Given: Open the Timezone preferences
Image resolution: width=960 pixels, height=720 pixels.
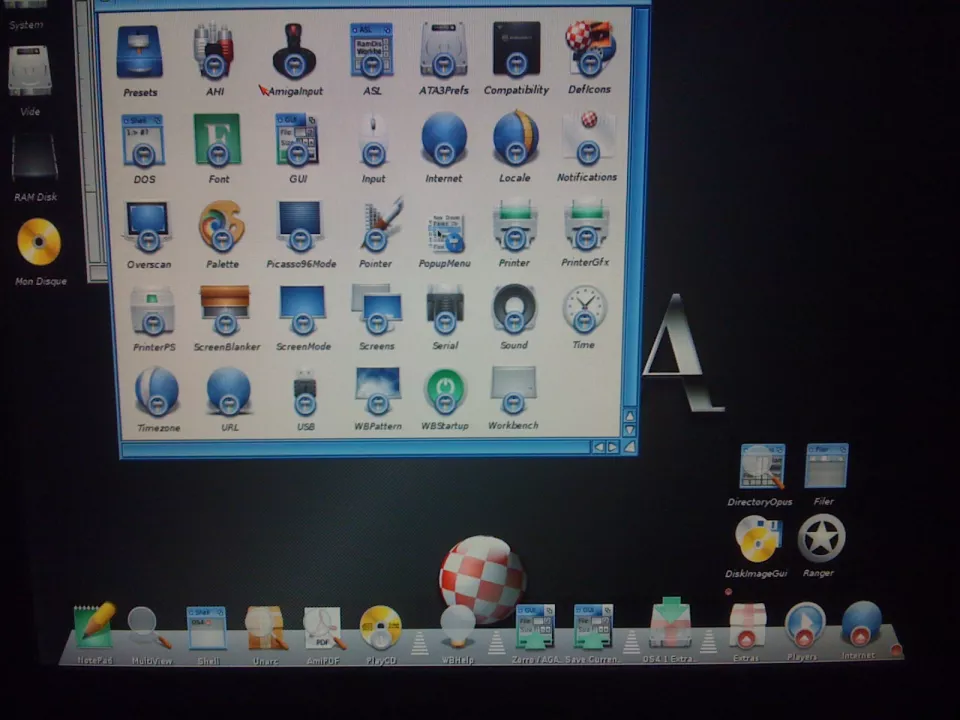Looking at the screenshot, I should (155, 391).
